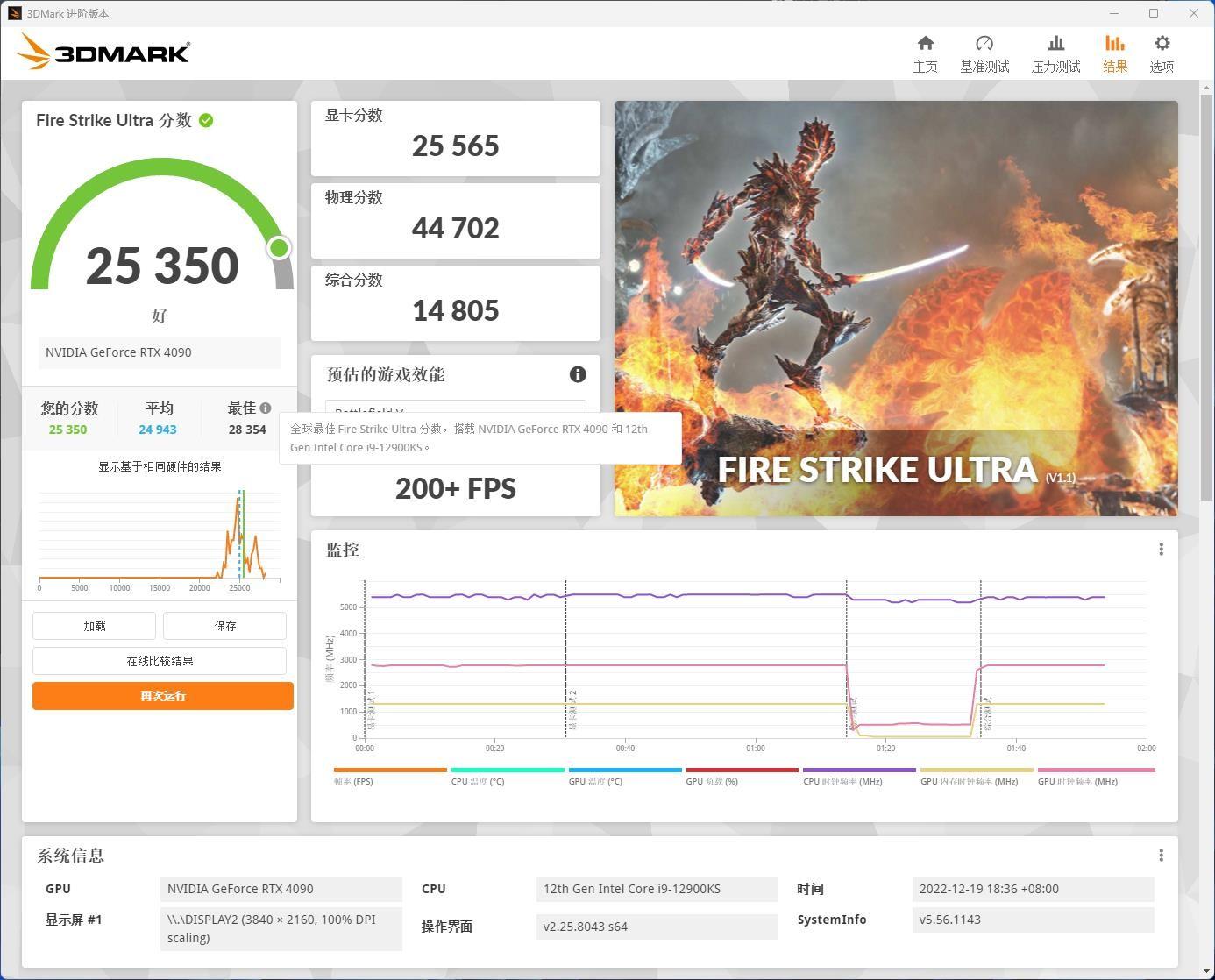
Task: Click the 综合测试 marker in the graph
Action: click(987, 714)
